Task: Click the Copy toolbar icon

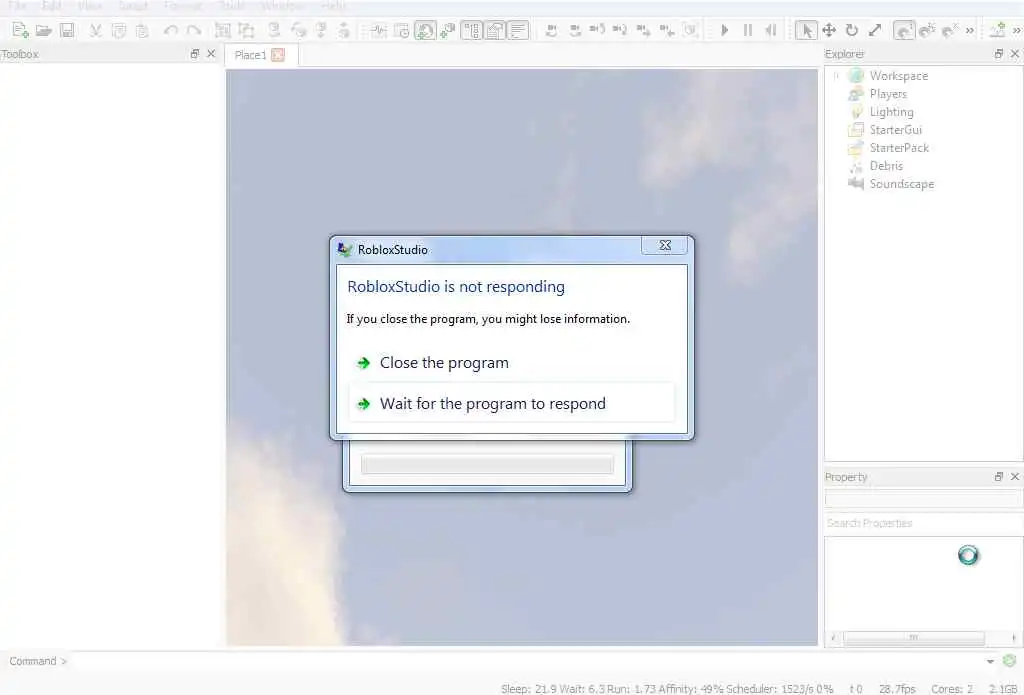Action: point(119,30)
